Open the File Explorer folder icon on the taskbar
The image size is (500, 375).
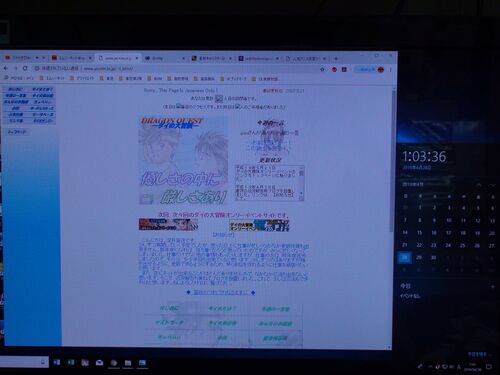click(x=128, y=363)
